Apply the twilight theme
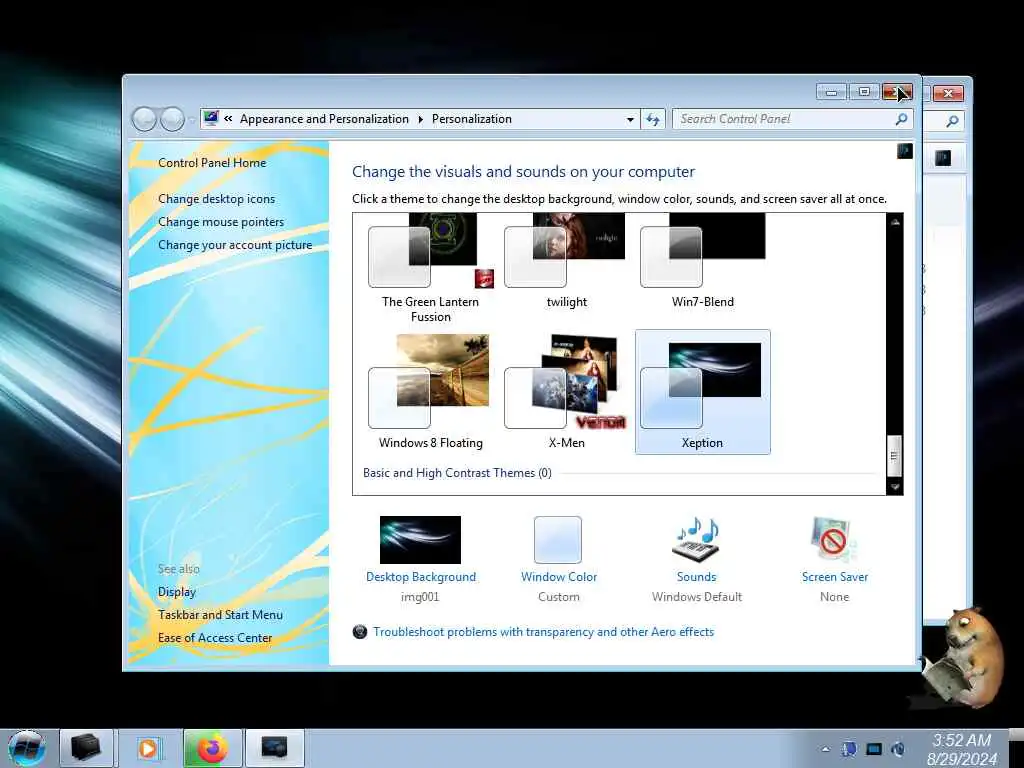Image resolution: width=1024 pixels, height=768 pixels. (x=566, y=261)
